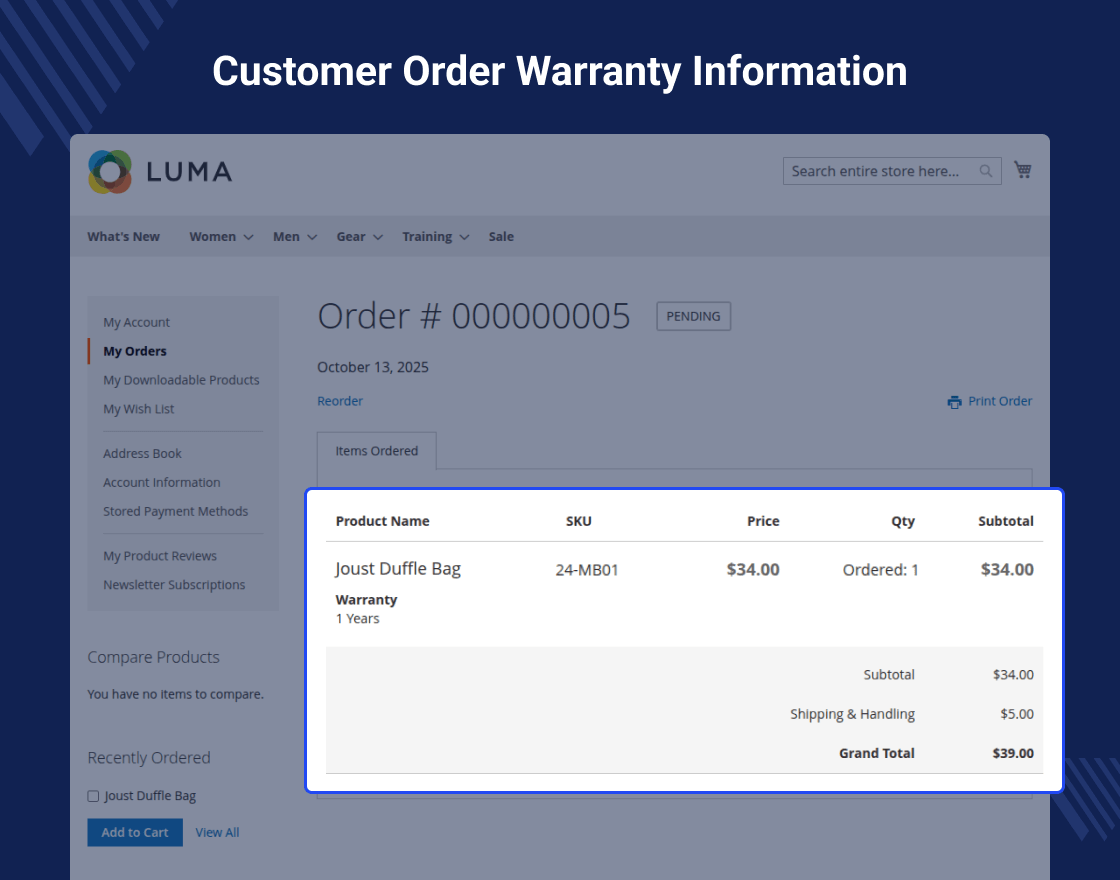The image size is (1120, 880).
Task: Click the Recently Ordered heading
Action: click(149, 758)
